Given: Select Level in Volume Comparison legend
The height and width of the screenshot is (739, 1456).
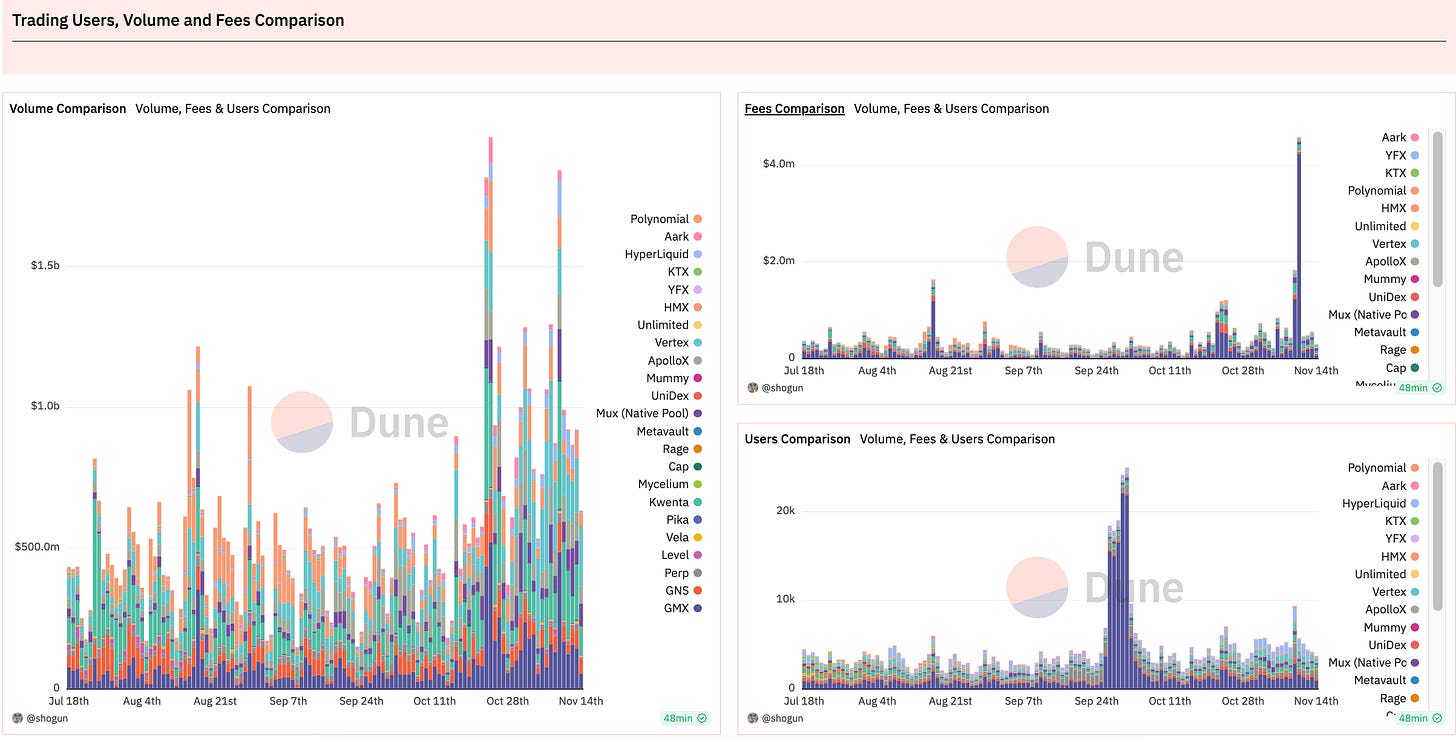Looking at the screenshot, I should (x=682, y=555).
